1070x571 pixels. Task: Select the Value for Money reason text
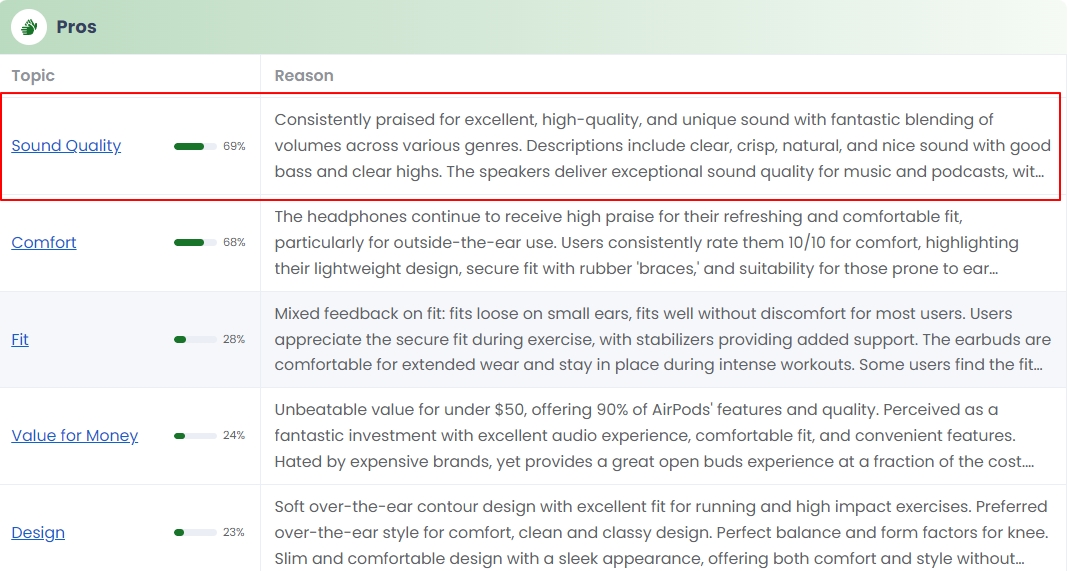[x=654, y=435]
